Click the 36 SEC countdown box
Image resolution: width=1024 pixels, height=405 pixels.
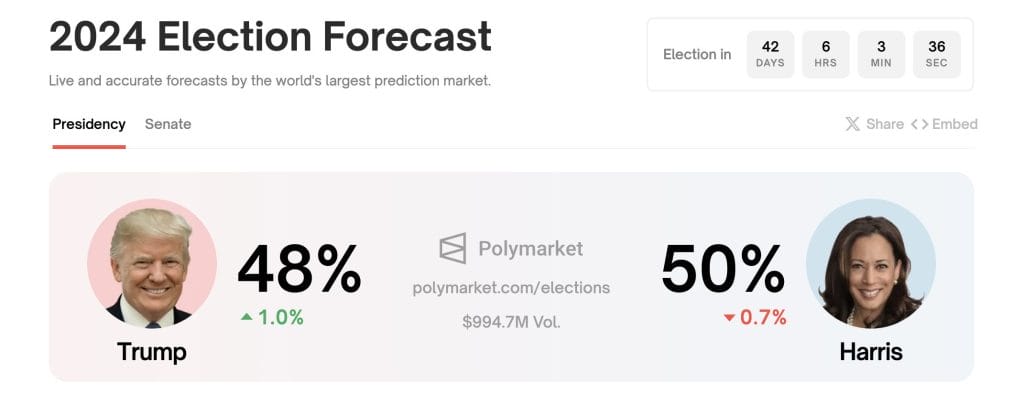[x=936, y=54]
